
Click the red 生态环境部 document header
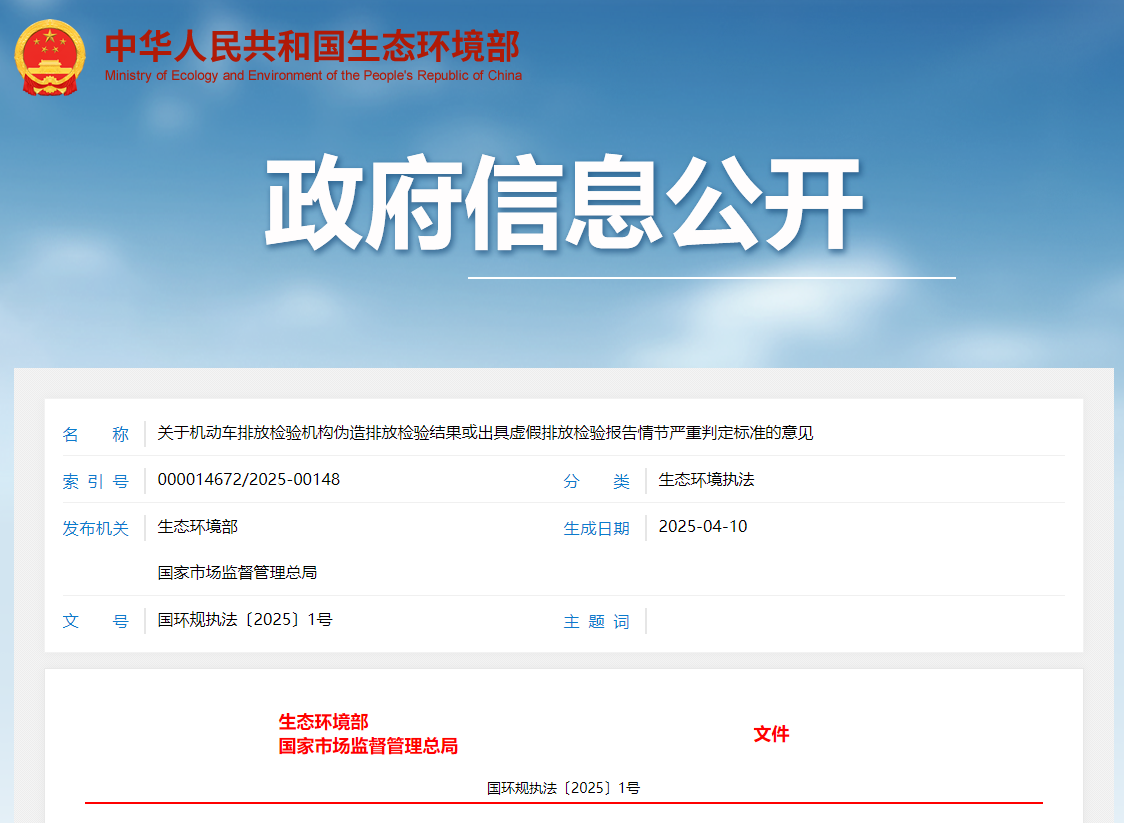[323, 722]
